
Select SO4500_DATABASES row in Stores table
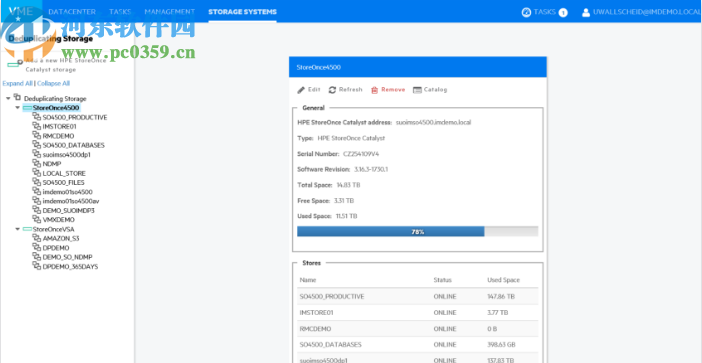coord(417,345)
